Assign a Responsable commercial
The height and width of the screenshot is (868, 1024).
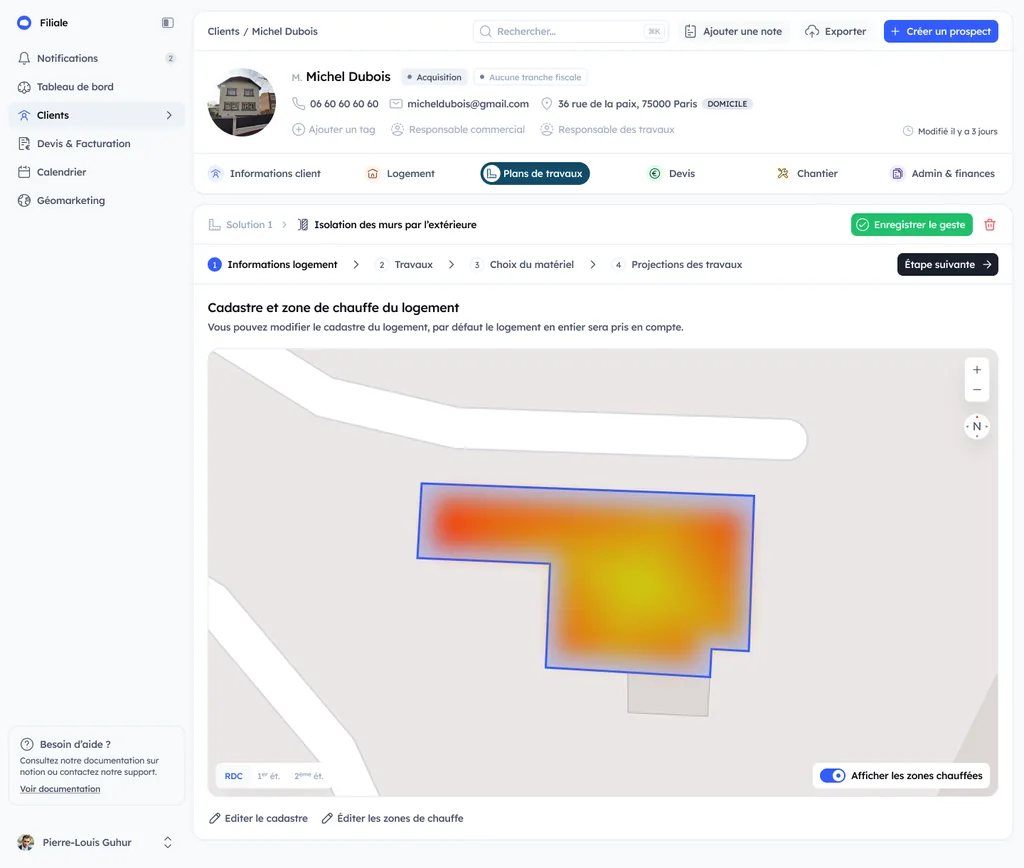[458, 129]
